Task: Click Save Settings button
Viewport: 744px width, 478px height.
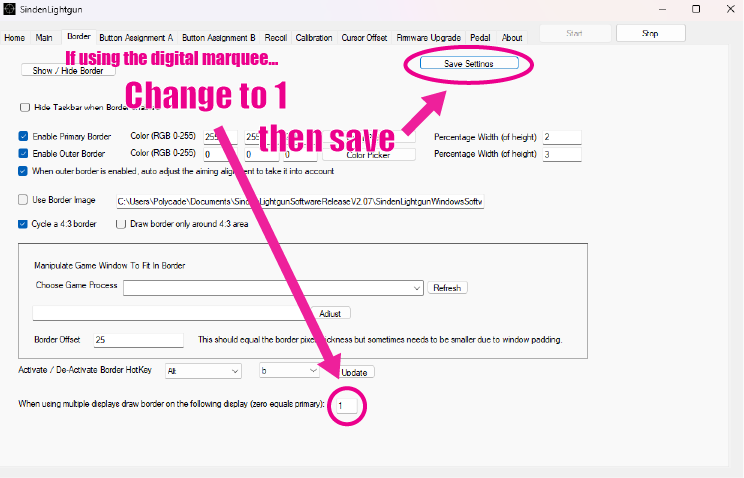Action: pyautogui.click(x=469, y=63)
